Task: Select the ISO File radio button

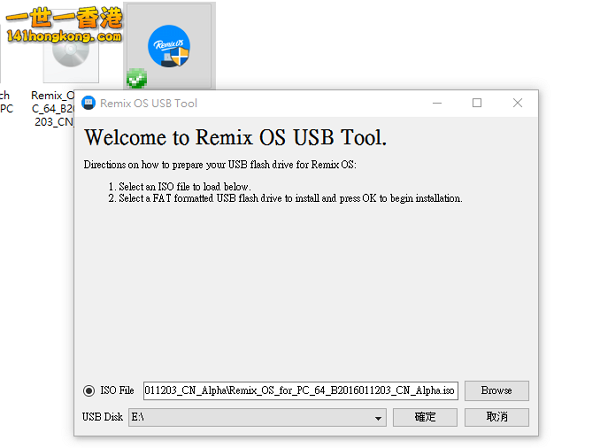Action: [89, 391]
